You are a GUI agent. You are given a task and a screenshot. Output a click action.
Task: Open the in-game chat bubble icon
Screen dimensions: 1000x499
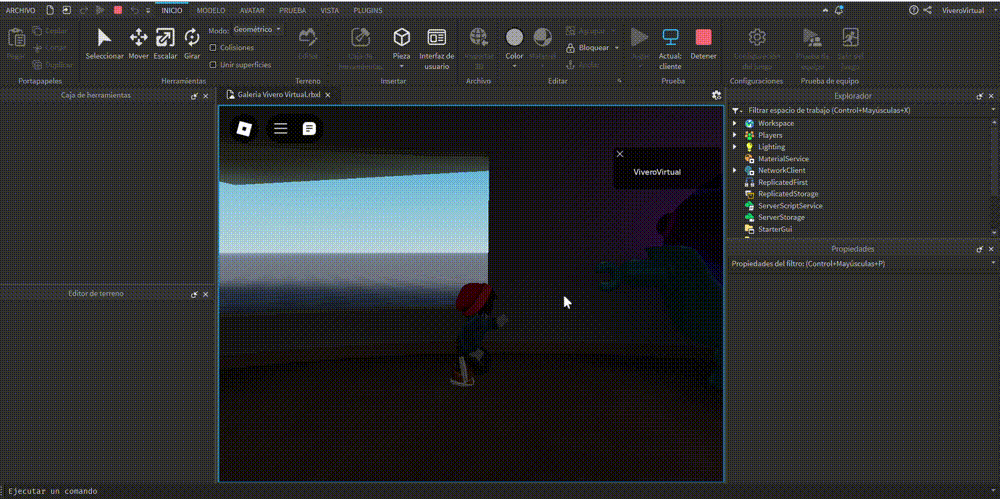click(x=310, y=128)
